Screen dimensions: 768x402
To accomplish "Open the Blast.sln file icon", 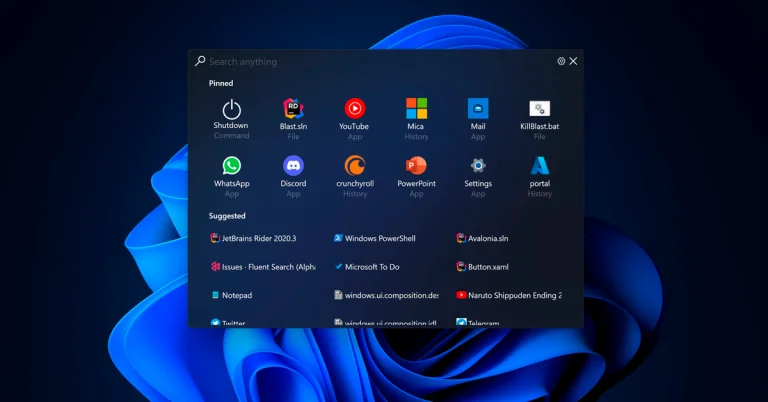I will (293, 109).
